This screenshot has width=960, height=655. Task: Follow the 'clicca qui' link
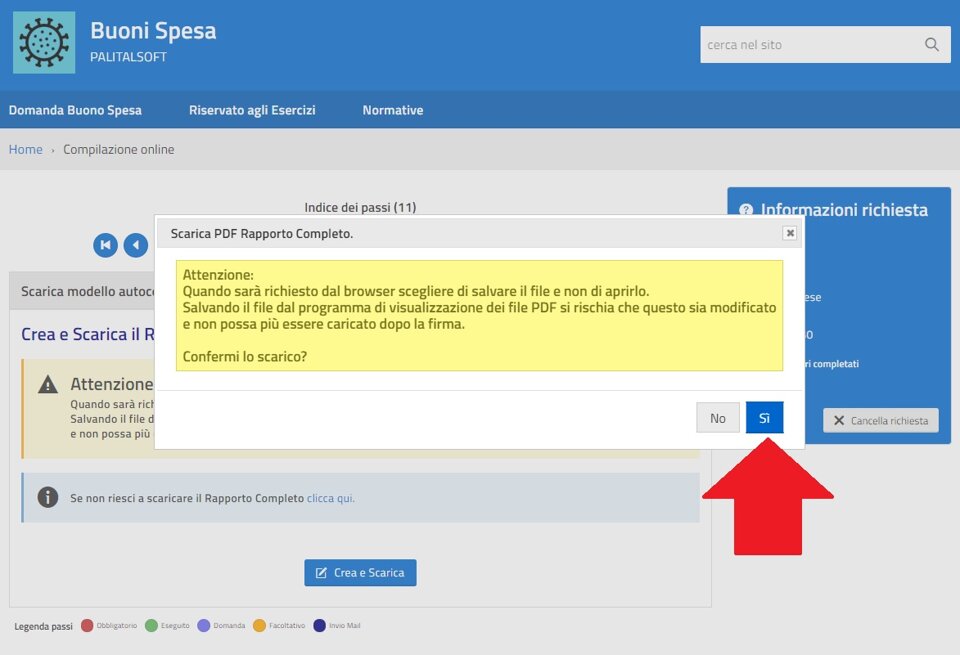click(x=330, y=498)
